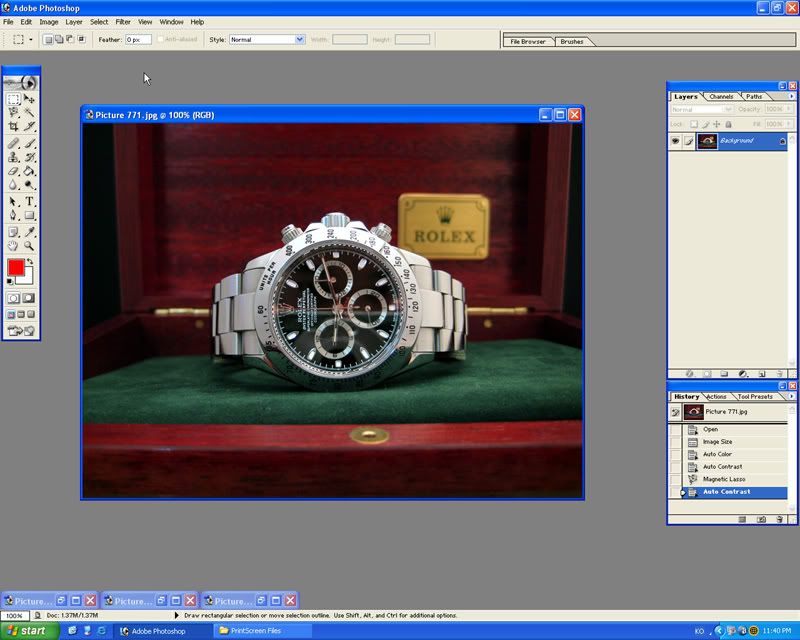
Task: Select the Image Size history state
Action: (x=736, y=442)
